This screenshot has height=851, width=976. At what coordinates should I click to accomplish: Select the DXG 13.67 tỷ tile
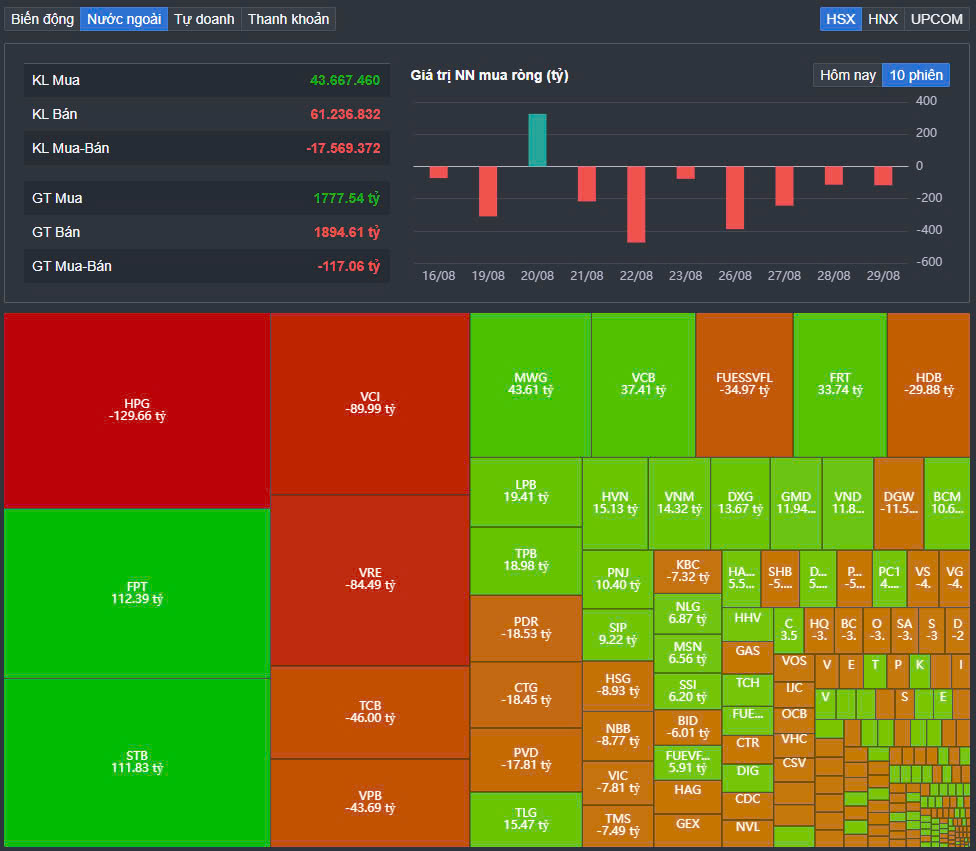click(740, 503)
